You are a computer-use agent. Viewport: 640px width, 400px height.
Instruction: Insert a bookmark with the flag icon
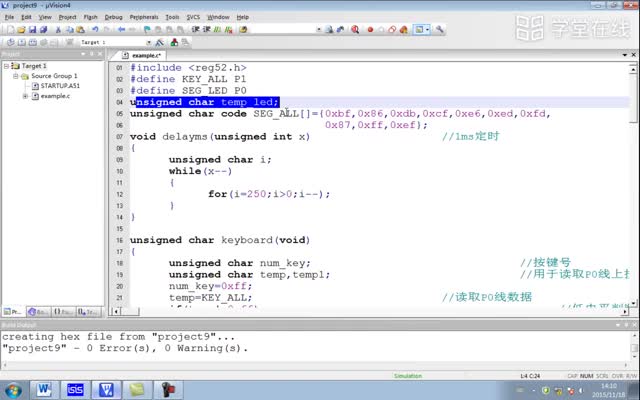click(147, 29)
